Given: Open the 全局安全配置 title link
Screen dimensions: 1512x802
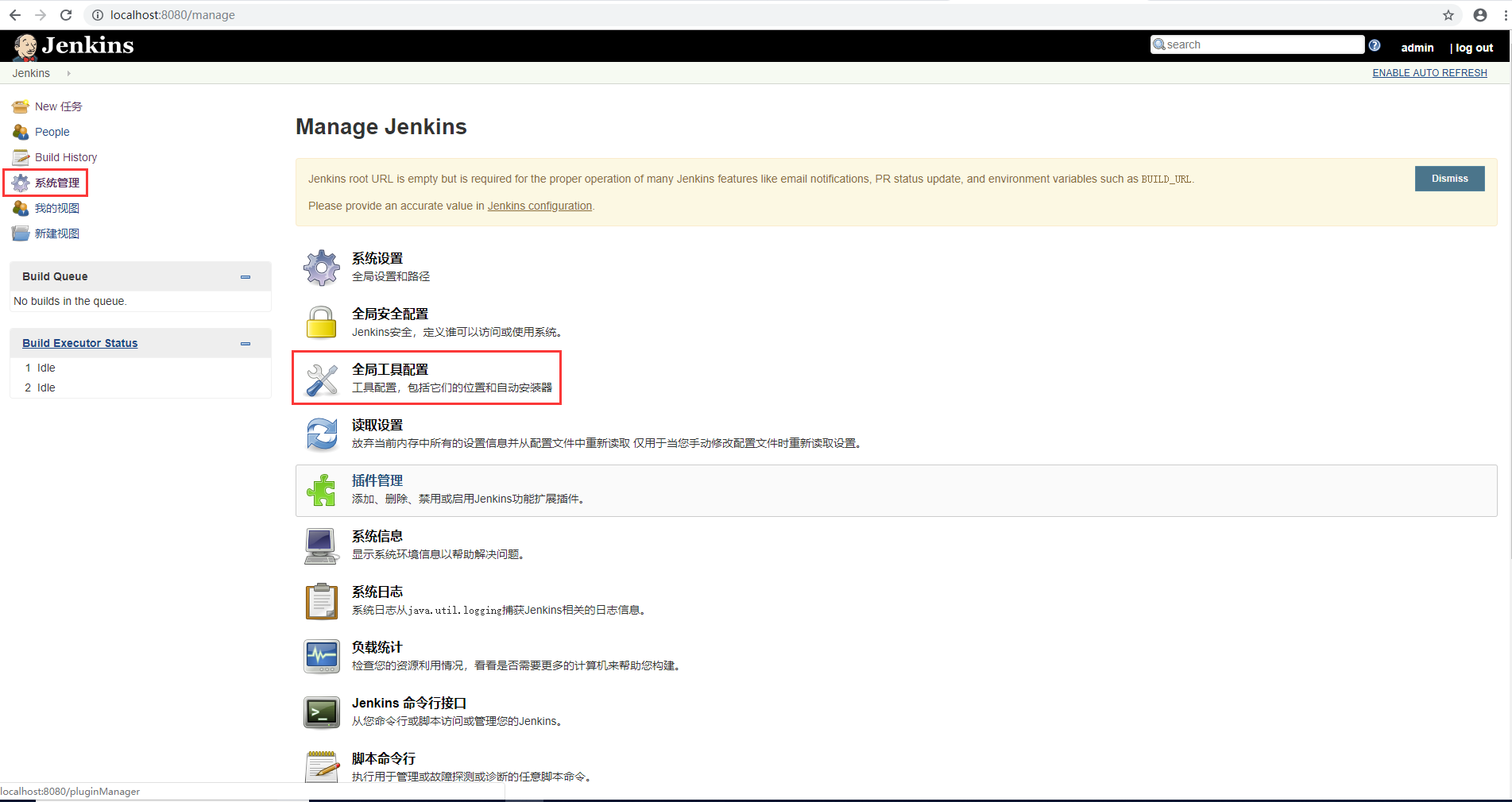Looking at the screenshot, I should pos(390,314).
